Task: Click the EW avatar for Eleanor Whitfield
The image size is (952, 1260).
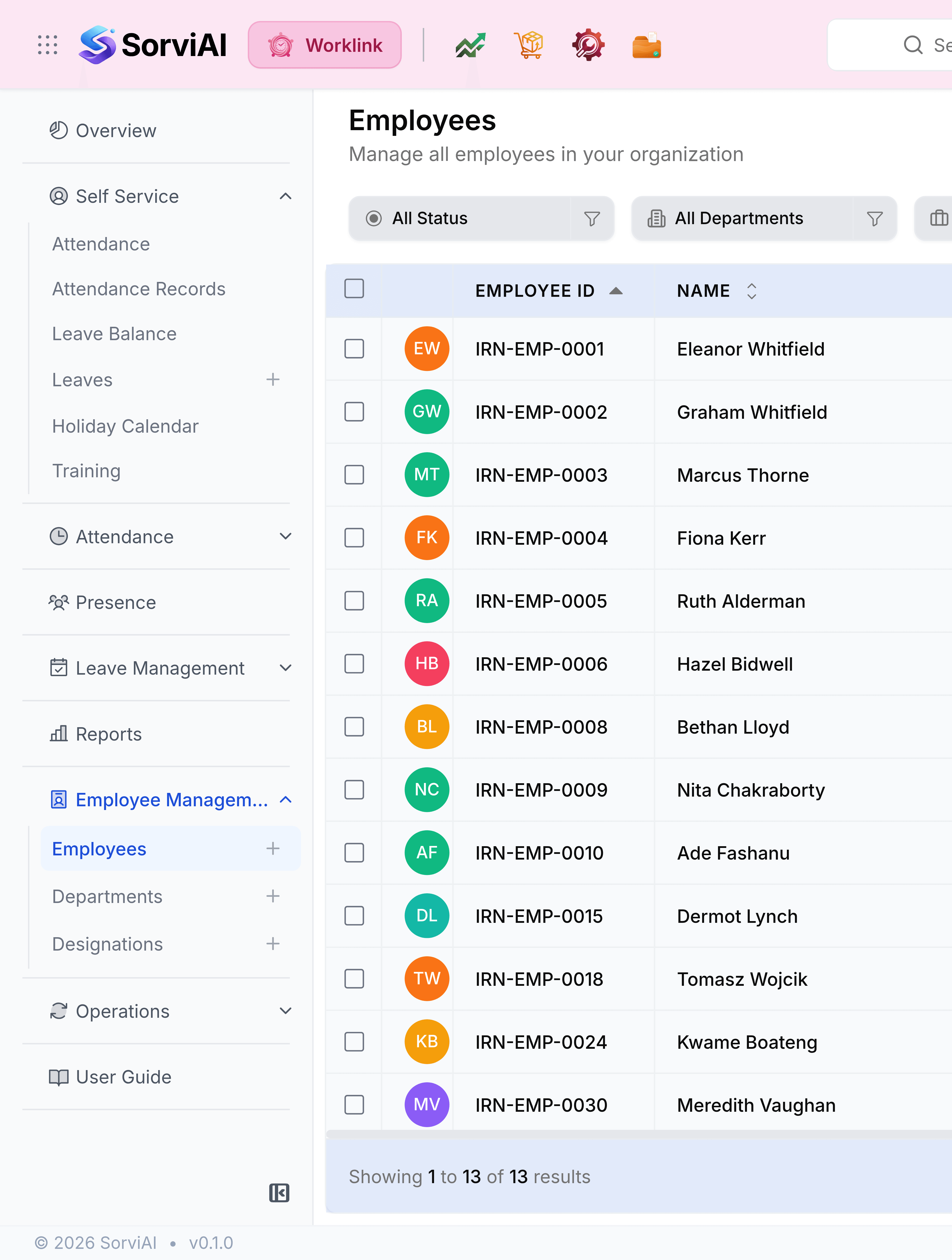Action: (x=427, y=349)
